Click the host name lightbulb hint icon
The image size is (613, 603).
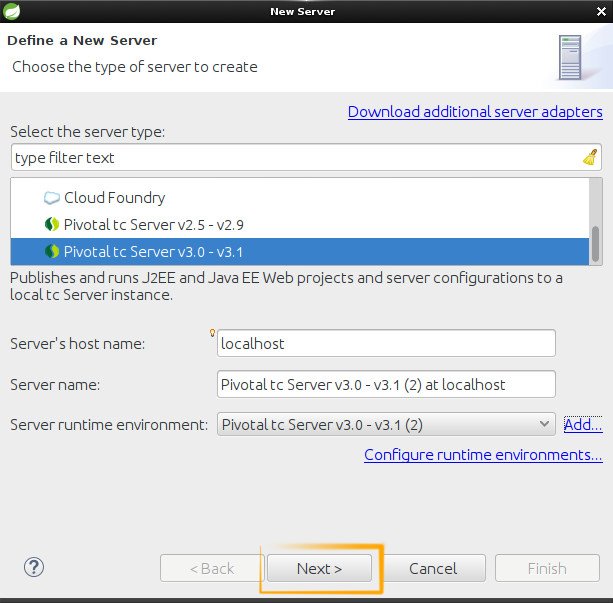(x=212, y=333)
